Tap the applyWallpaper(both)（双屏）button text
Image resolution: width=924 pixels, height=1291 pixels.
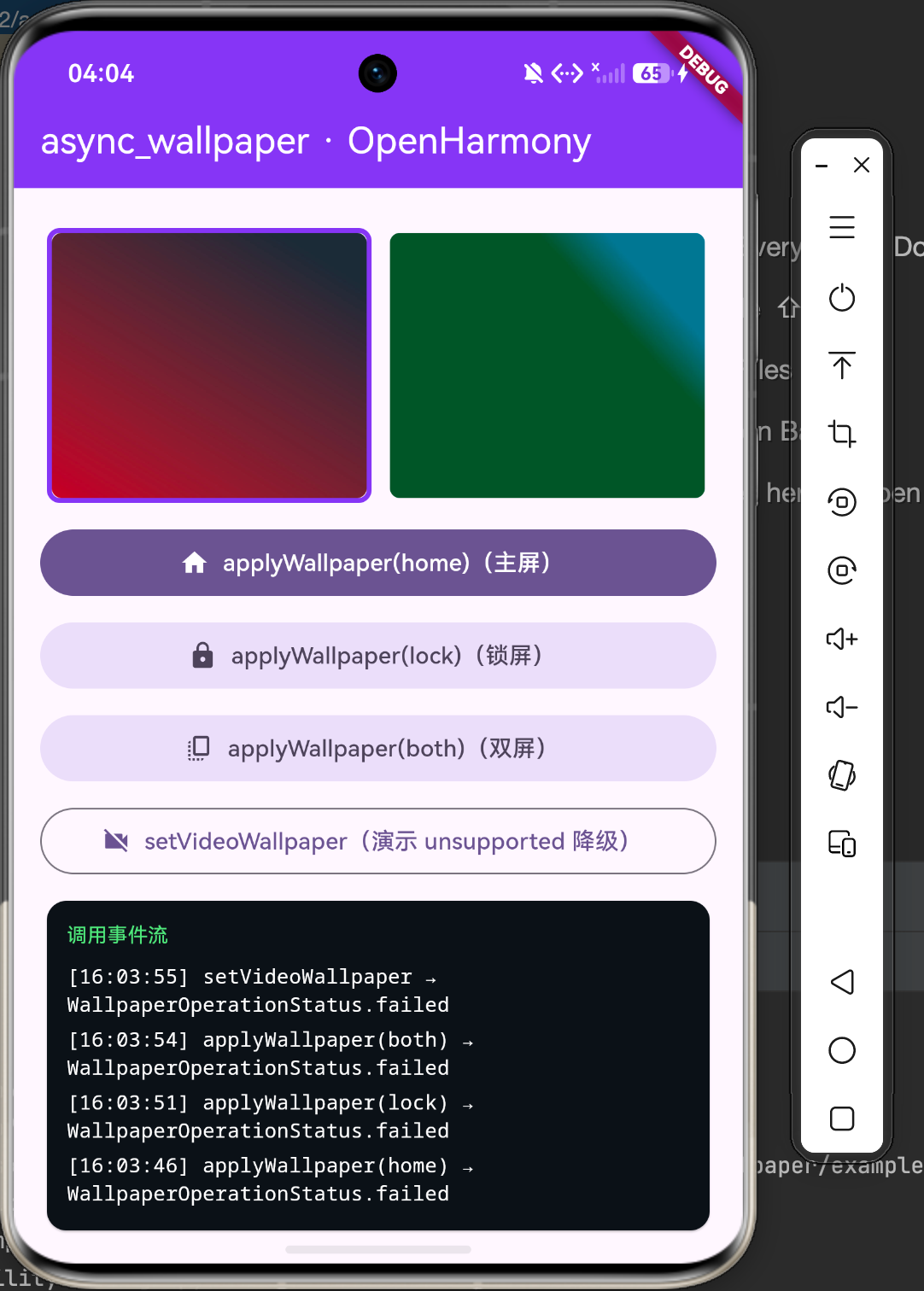[x=389, y=748]
